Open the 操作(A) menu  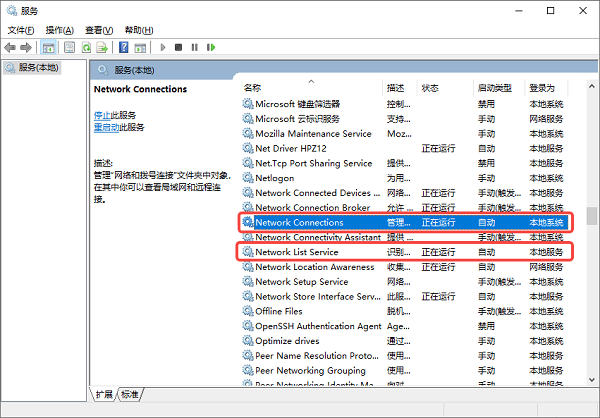[x=60, y=30]
